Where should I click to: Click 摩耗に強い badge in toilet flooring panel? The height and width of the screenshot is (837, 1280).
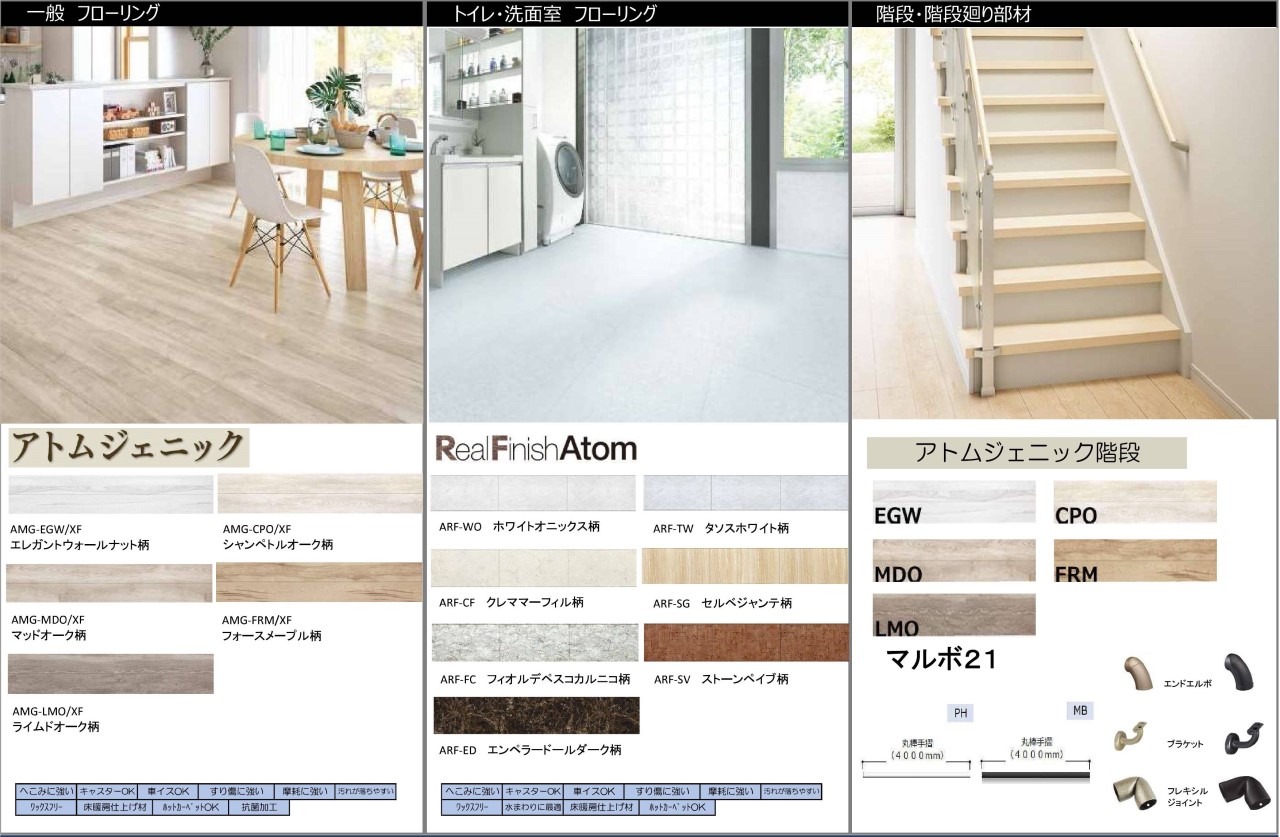tap(730, 791)
